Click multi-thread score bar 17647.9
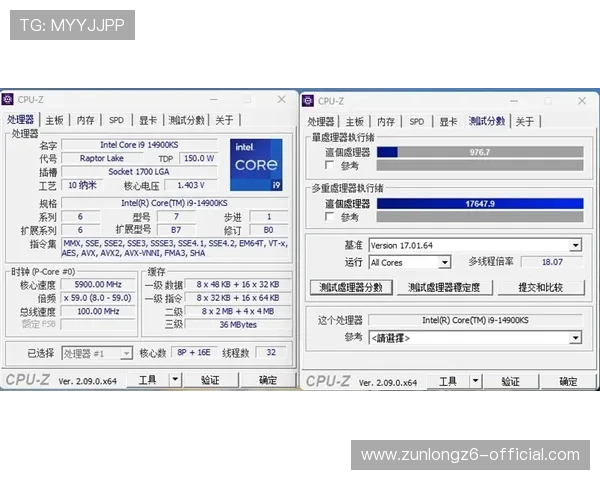This screenshot has height=480, width=600. pyautogui.click(x=480, y=204)
